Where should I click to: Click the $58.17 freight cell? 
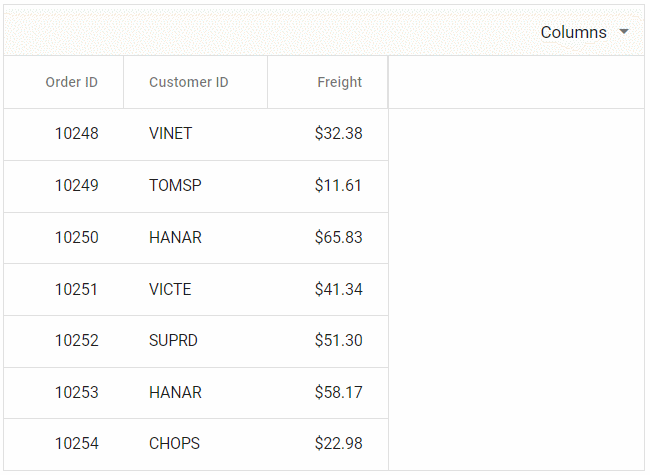coord(338,393)
